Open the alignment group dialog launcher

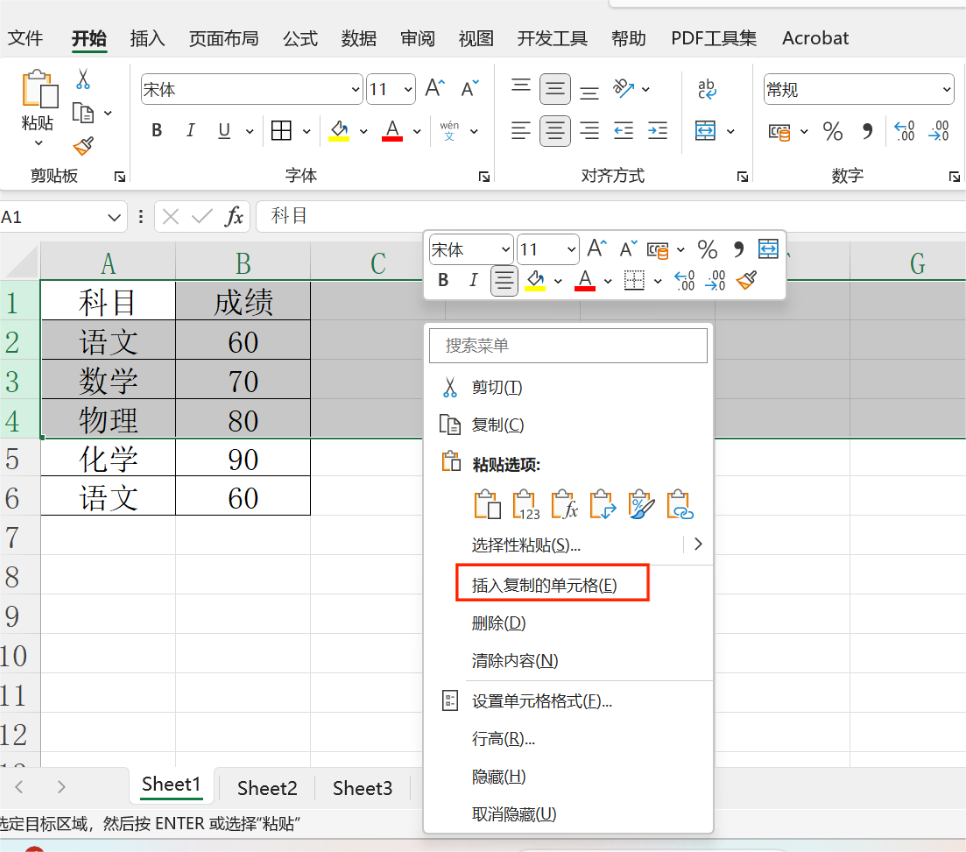742,177
